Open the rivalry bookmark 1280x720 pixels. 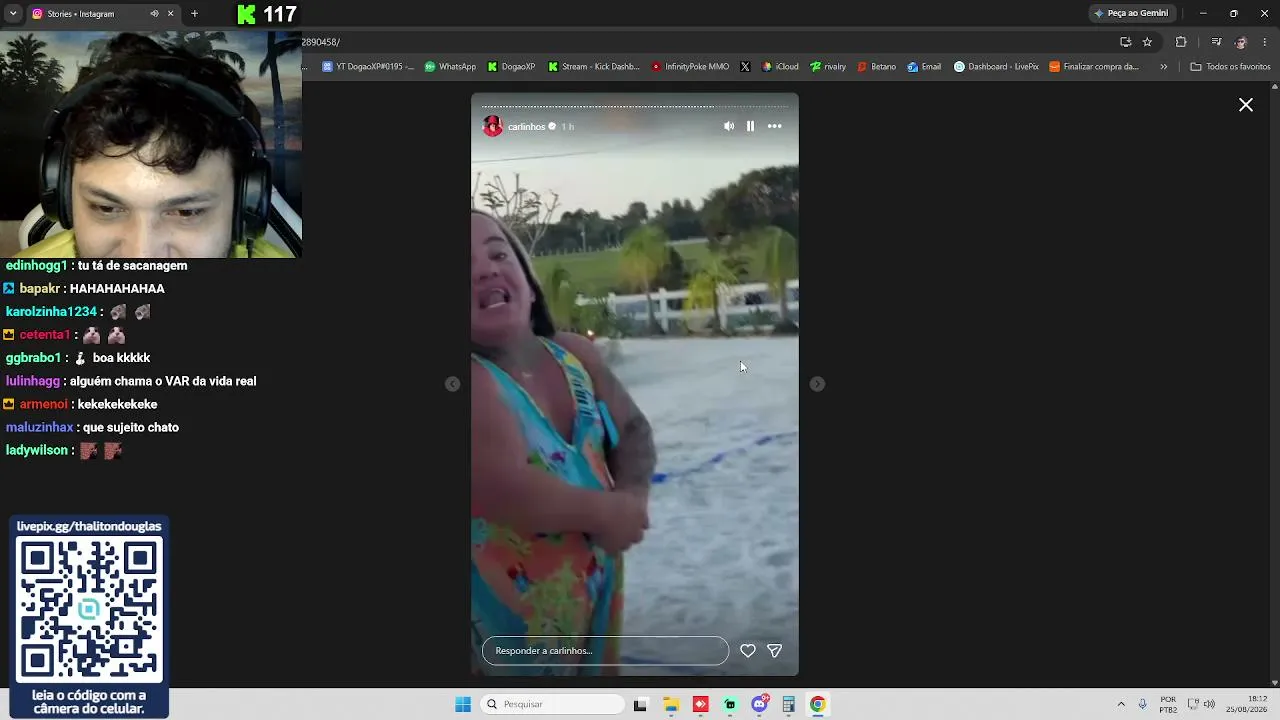click(x=828, y=67)
